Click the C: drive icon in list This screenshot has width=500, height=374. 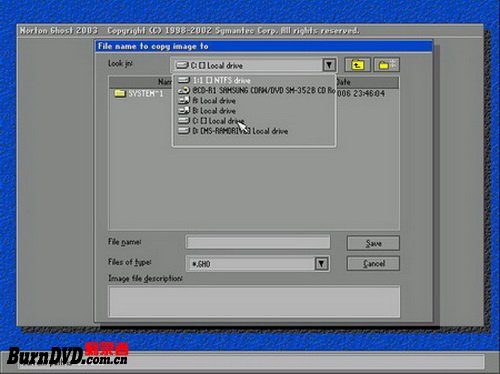click(184, 120)
